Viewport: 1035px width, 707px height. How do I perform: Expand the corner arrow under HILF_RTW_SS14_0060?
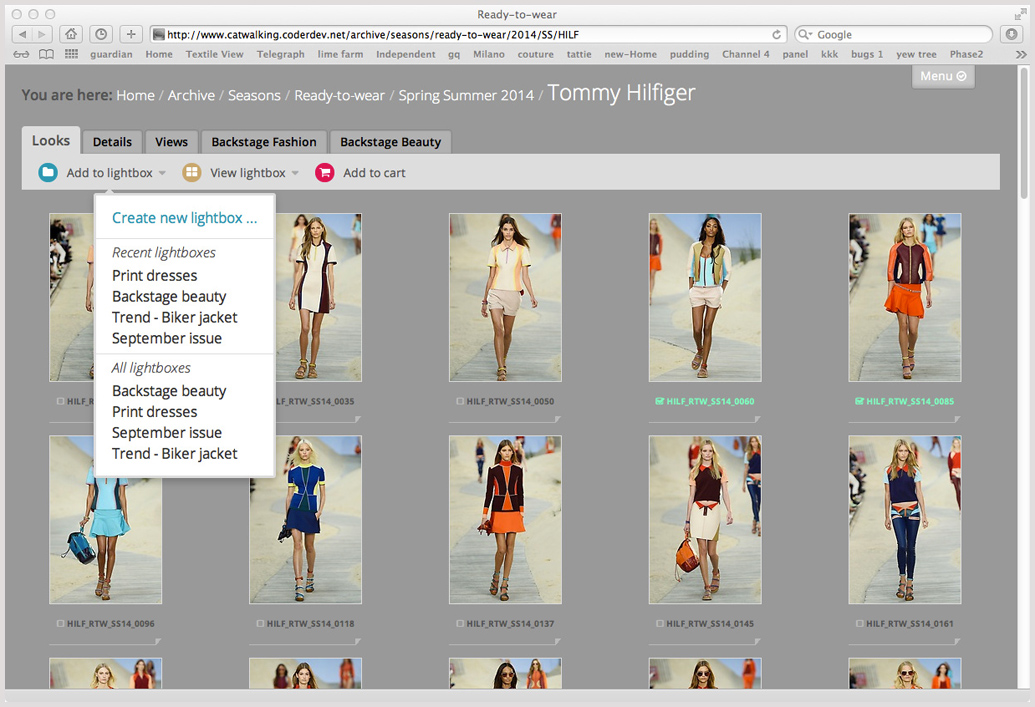point(758,419)
